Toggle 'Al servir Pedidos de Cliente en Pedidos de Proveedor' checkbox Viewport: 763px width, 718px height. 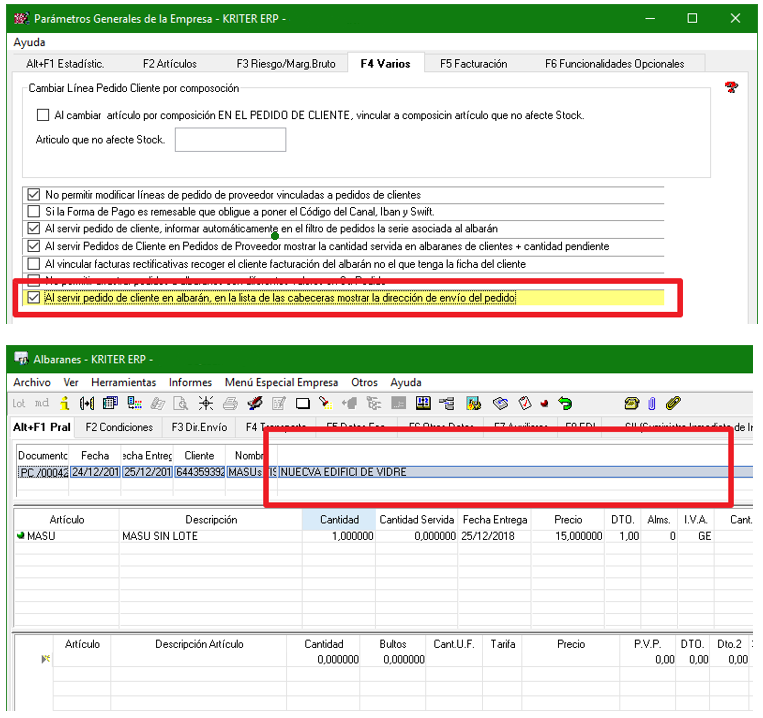[x=34, y=246]
